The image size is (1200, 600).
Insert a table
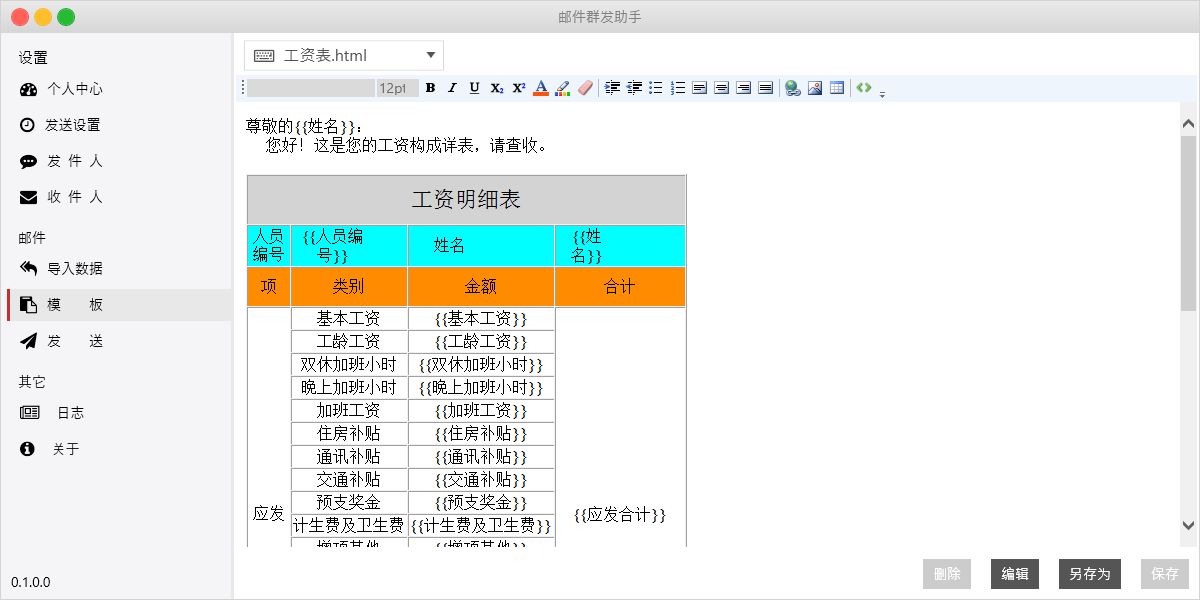pos(837,88)
